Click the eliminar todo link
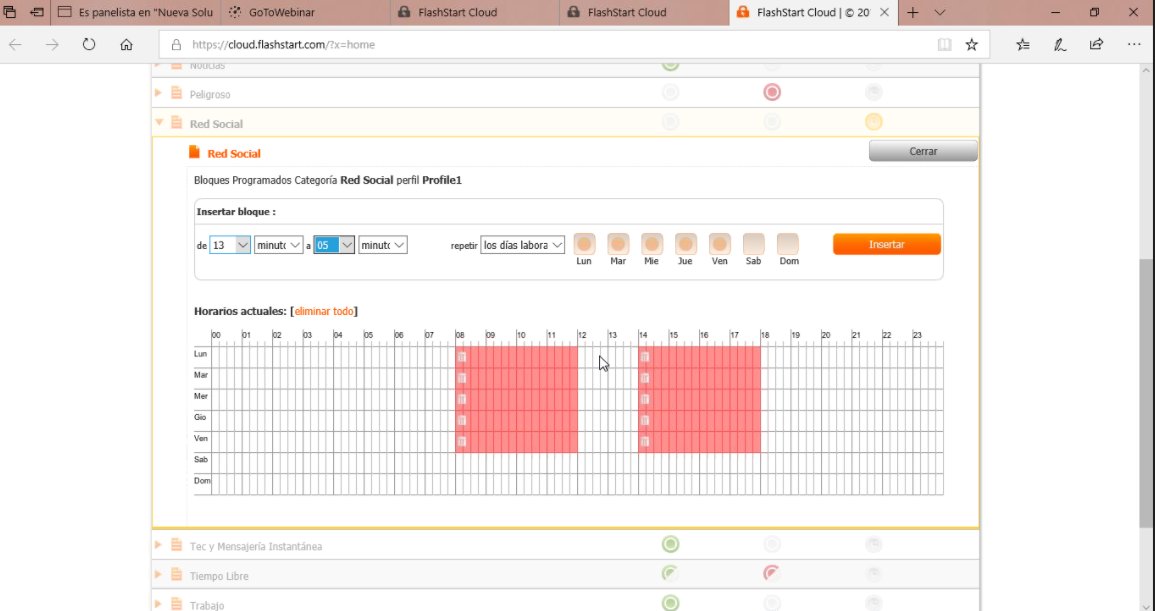1155x611 pixels. 323,311
